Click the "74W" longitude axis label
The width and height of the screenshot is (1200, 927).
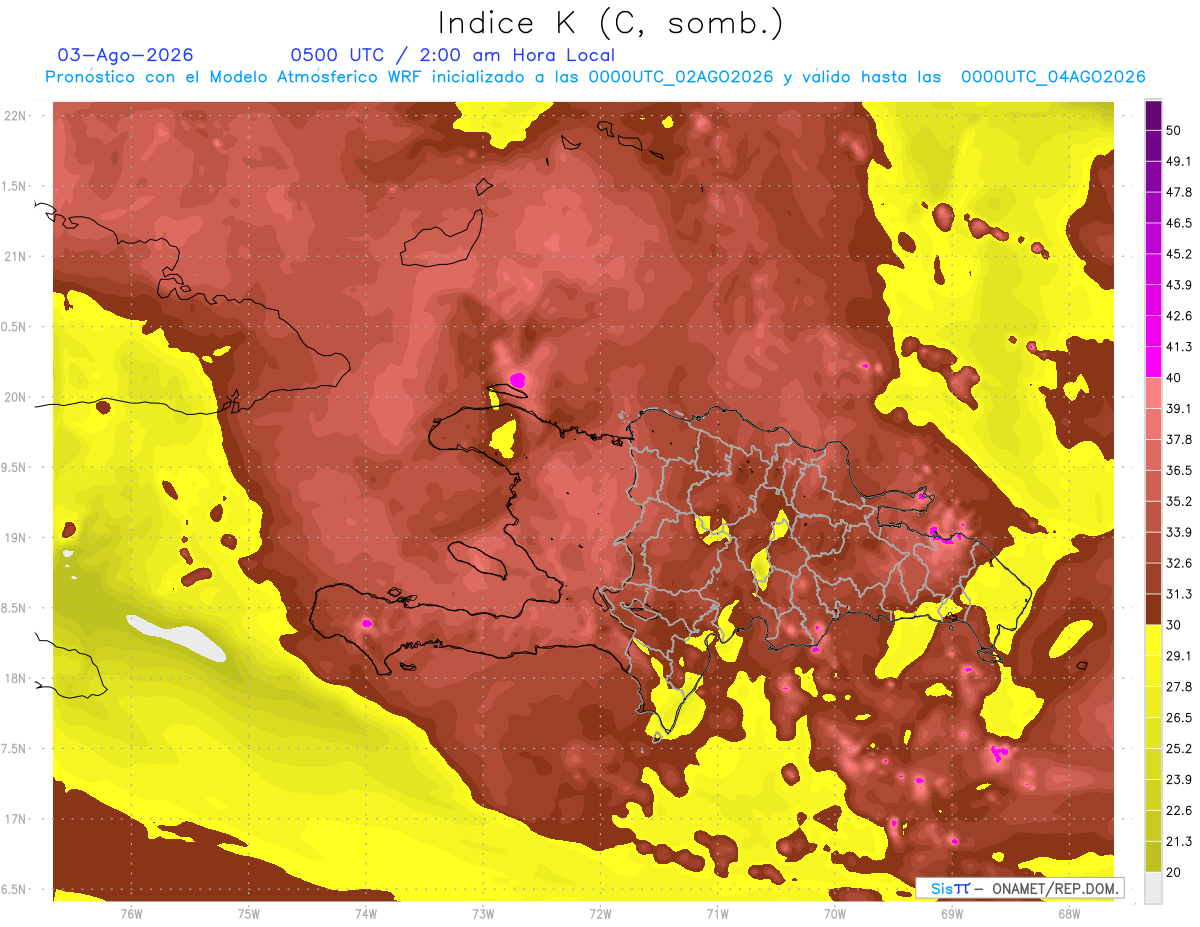366,914
